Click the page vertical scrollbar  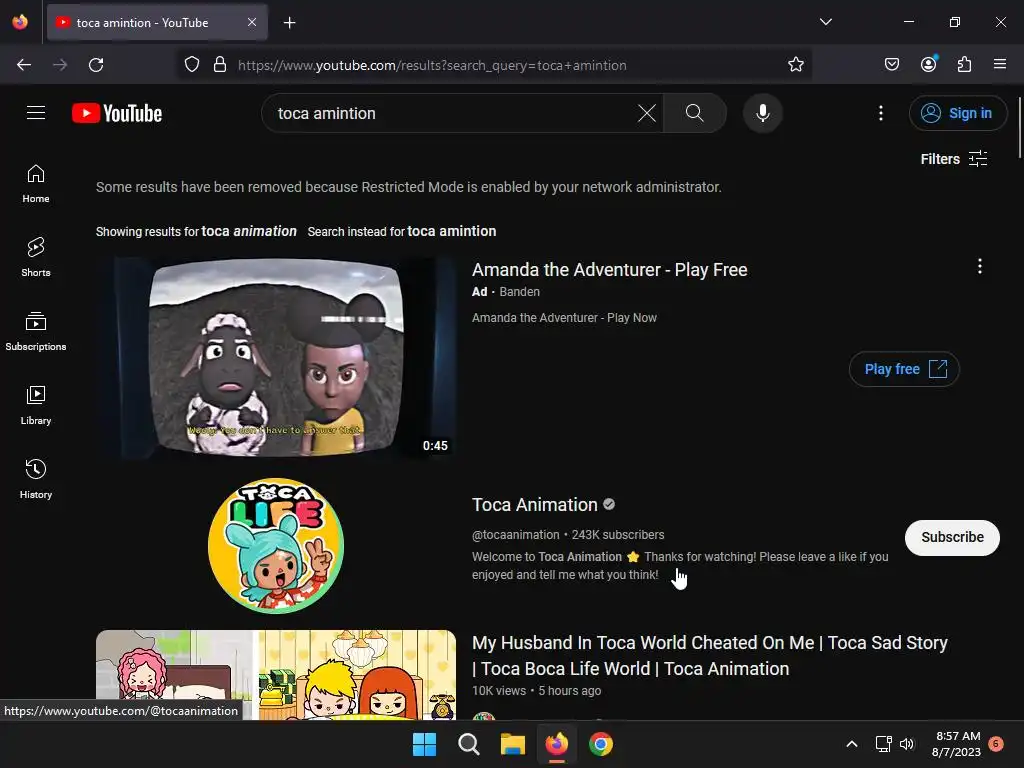1019,128
